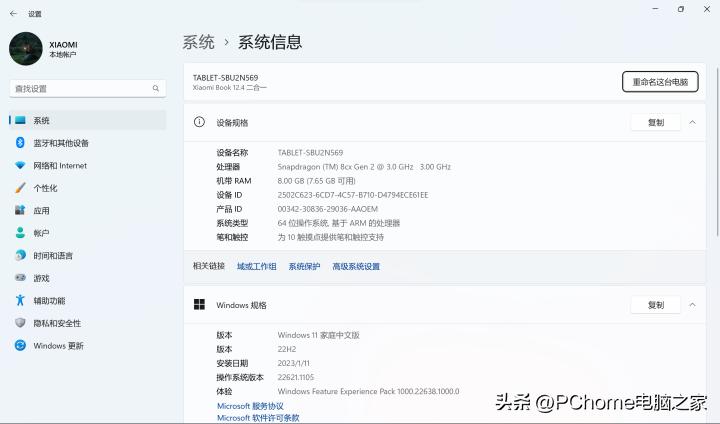The height and width of the screenshot is (424, 720).
Task: Click the 重命名这台电脑 button
Action: tap(660, 82)
